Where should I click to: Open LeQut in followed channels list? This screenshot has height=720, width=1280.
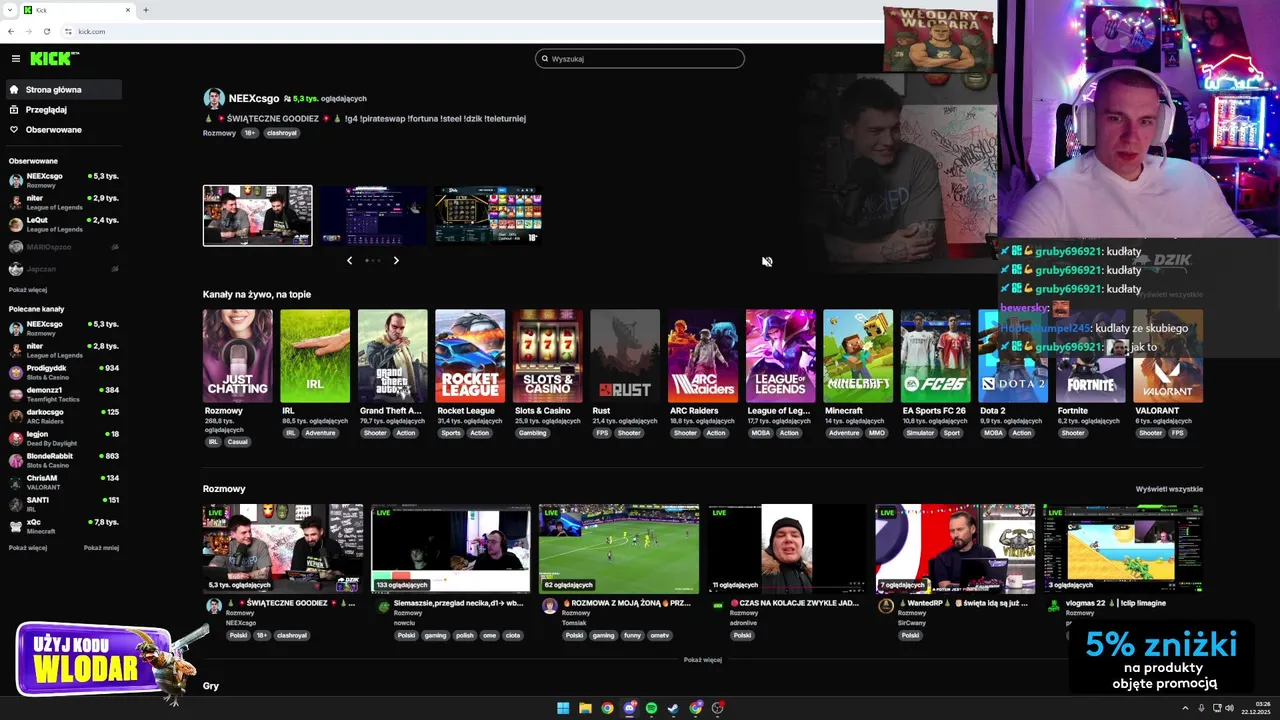pyautogui.click(x=64, y=224)
